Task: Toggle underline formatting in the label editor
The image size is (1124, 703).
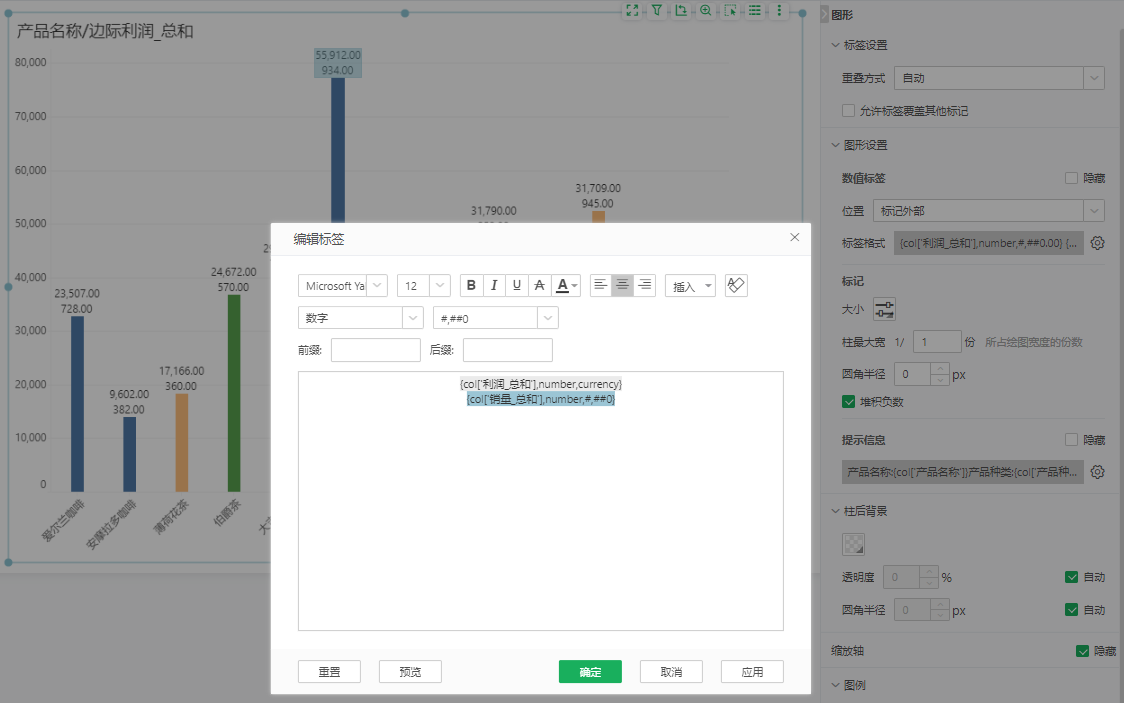Action: 517,285
